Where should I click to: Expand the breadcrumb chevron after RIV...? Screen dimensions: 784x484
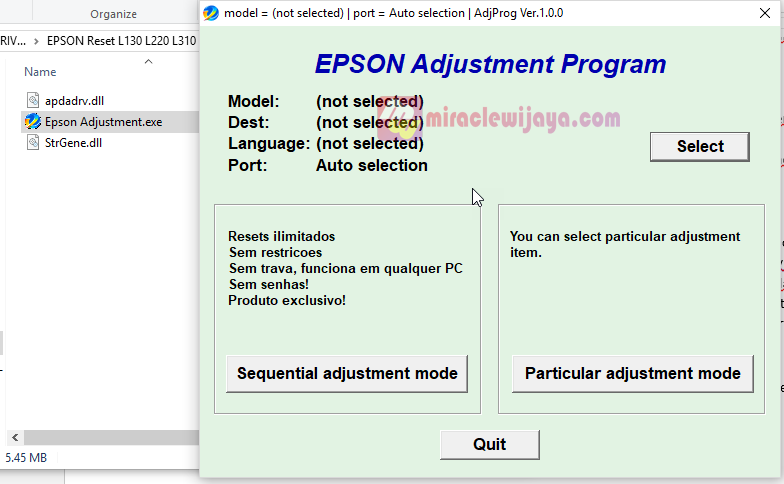click(36, 41)
